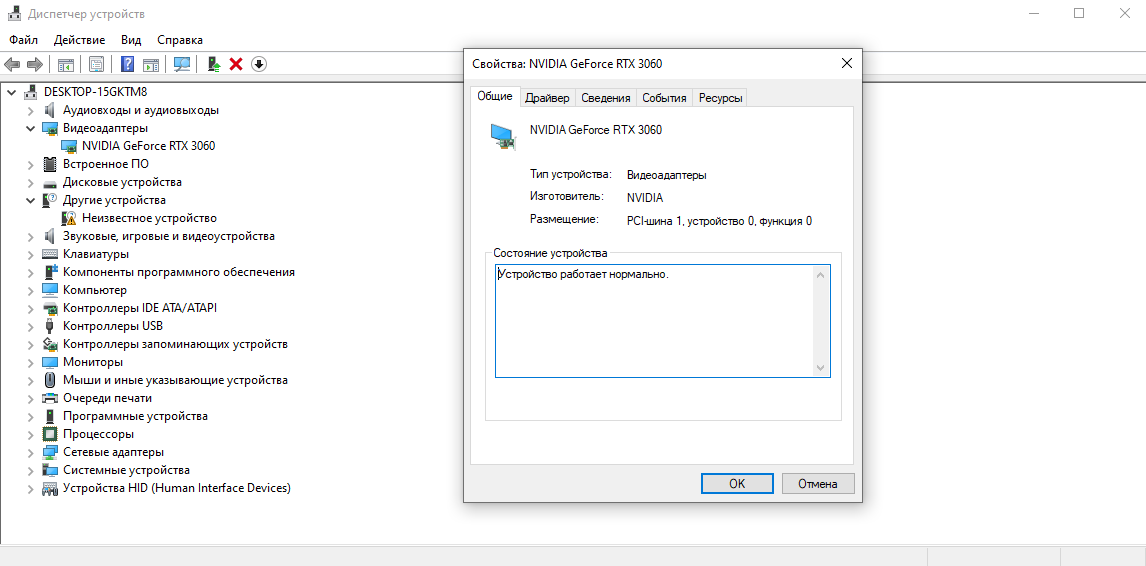
Task: Collapse the Видеоадаптеры node
Action: click(31, 128)
